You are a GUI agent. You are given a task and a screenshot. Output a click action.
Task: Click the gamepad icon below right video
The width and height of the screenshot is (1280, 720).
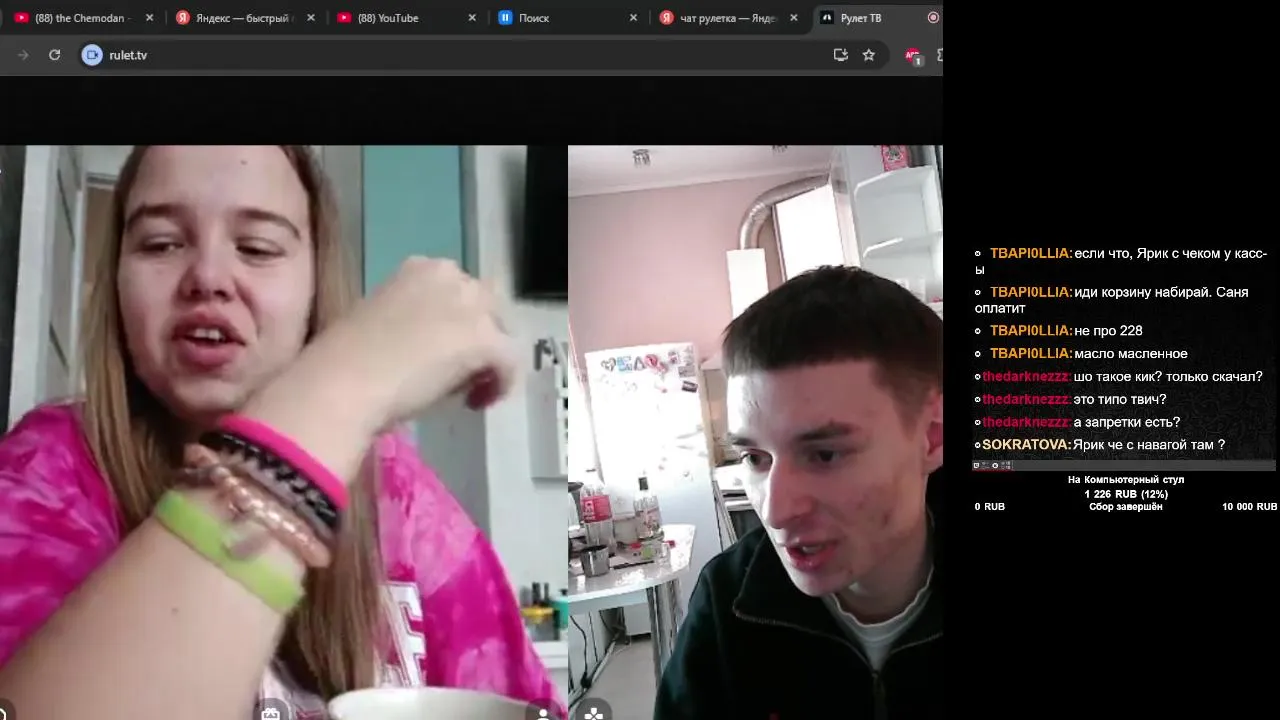click(x=594, y=713)
